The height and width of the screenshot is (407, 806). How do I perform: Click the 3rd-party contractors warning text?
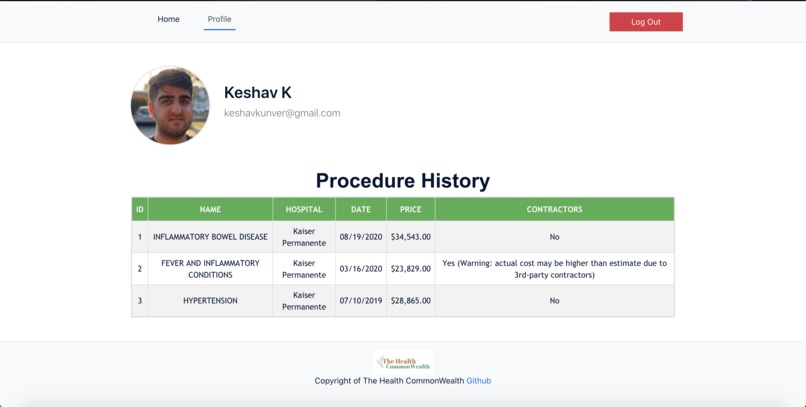[555, 269]
